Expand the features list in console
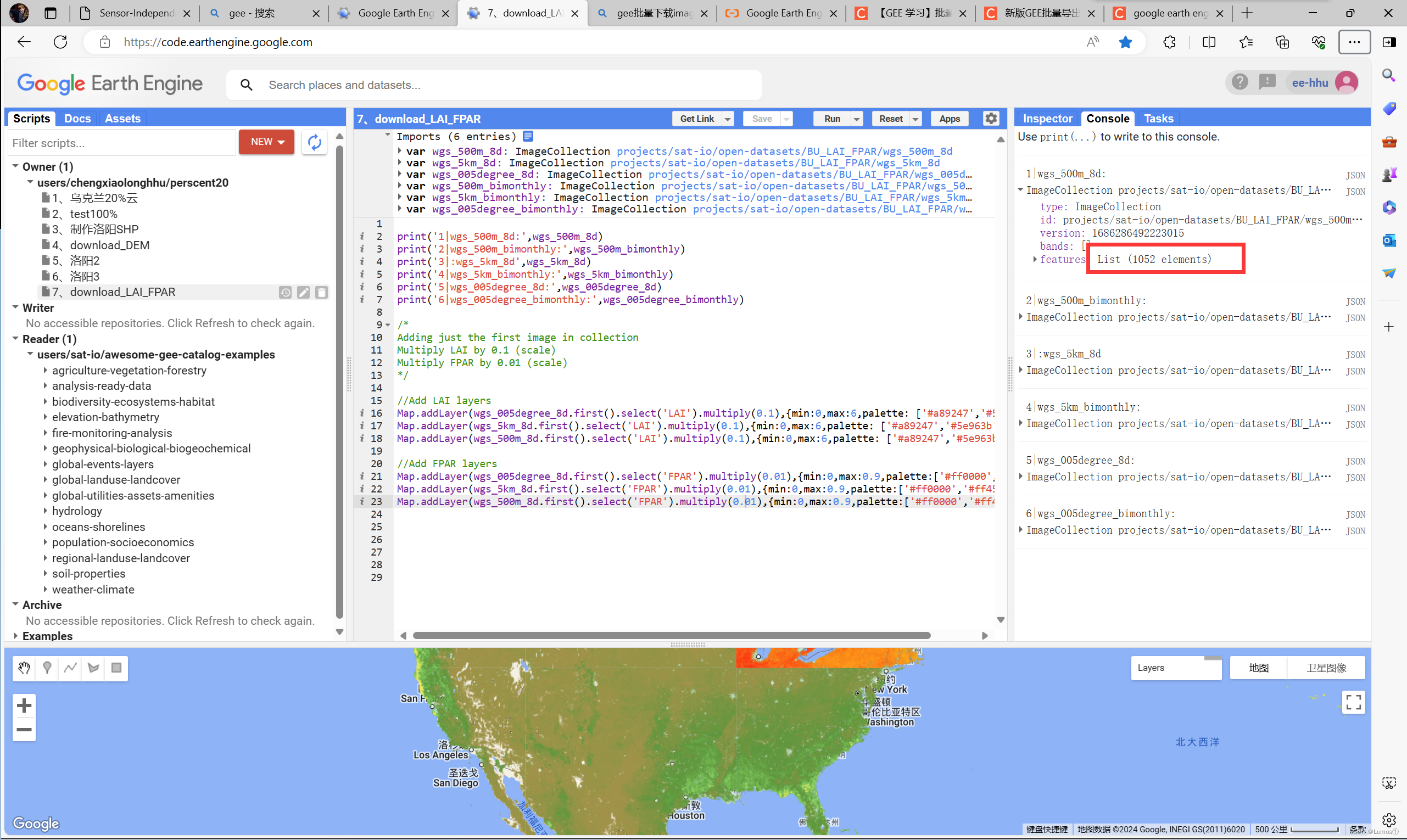Image resolution: width=1407 pixels, height=840 pixels. [1035, 259]
